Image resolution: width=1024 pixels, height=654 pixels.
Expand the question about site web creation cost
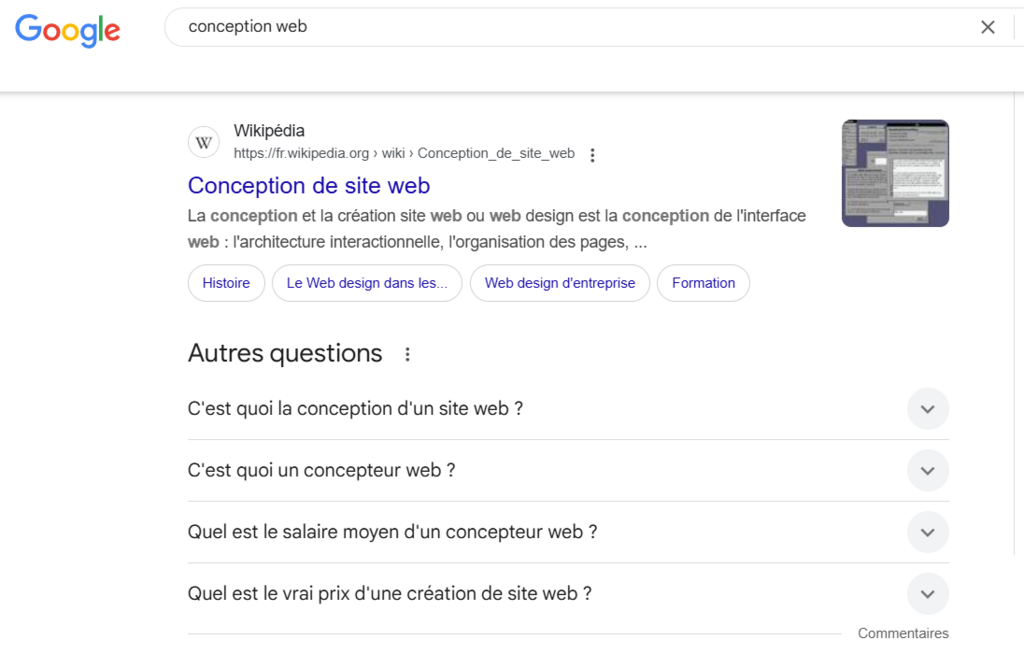coord(927,593)
